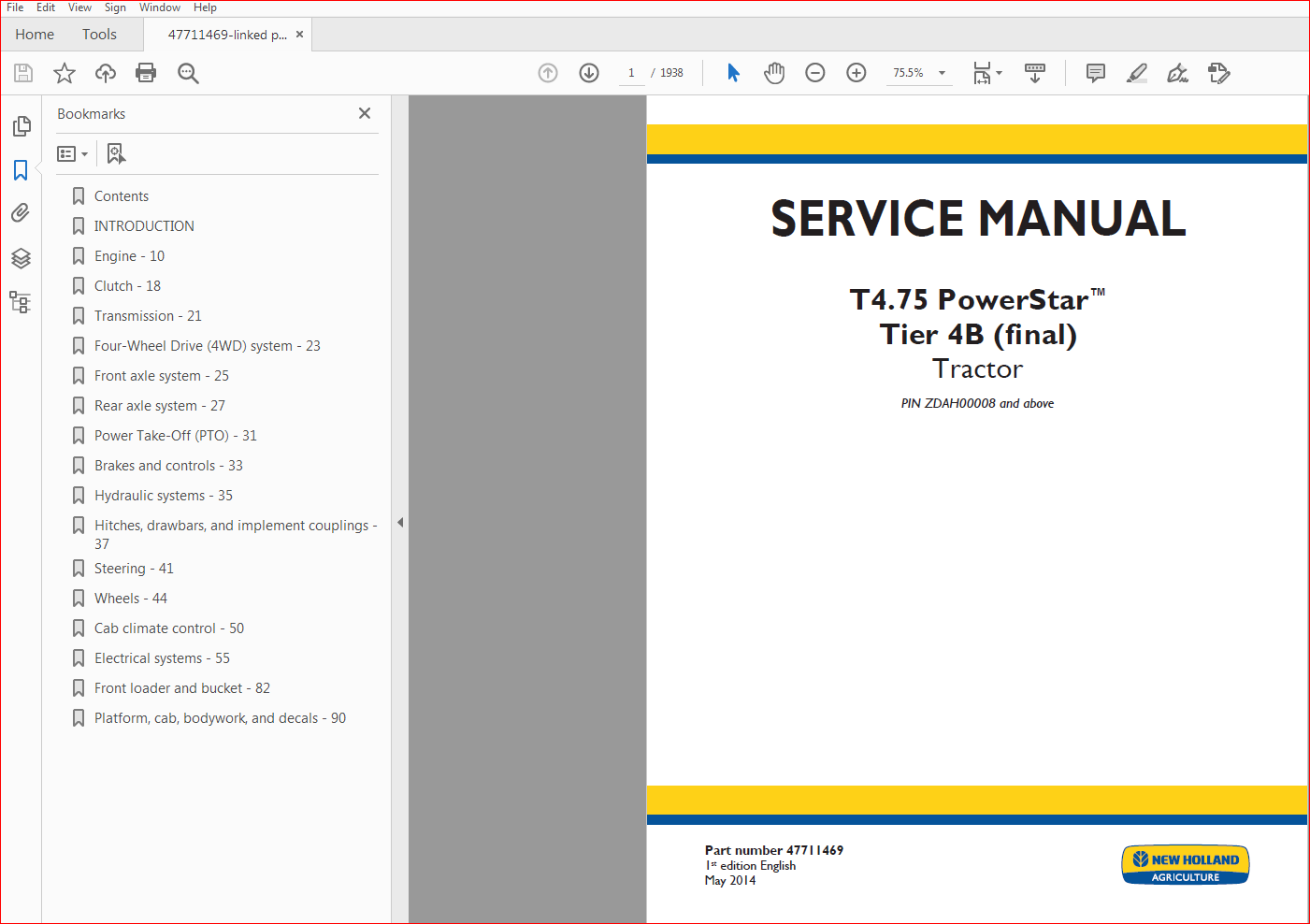
Task: Collapse the navigation pane with the arrow
Action: [400, 523]
